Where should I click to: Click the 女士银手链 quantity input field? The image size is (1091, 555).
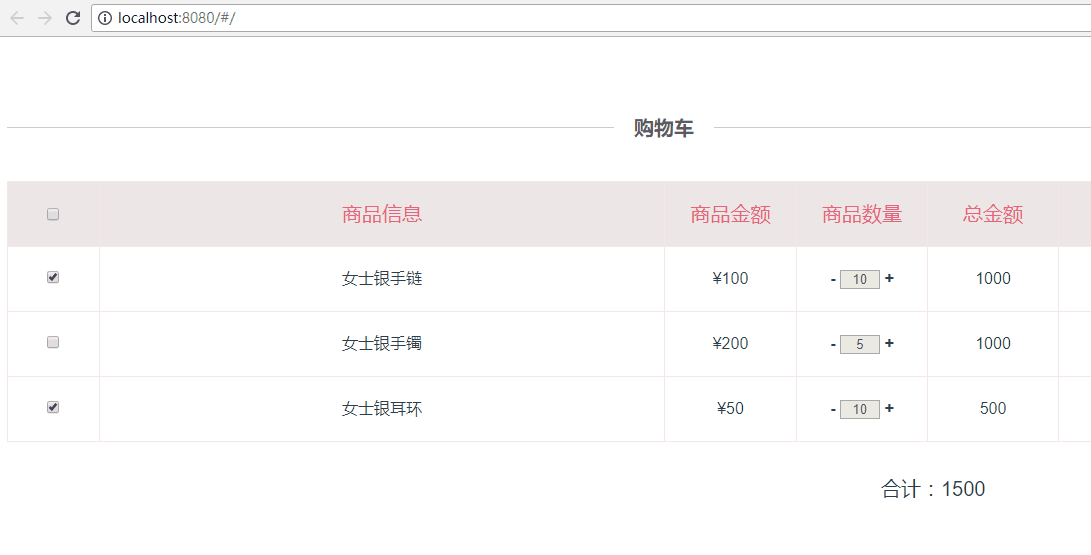point(860,280)
